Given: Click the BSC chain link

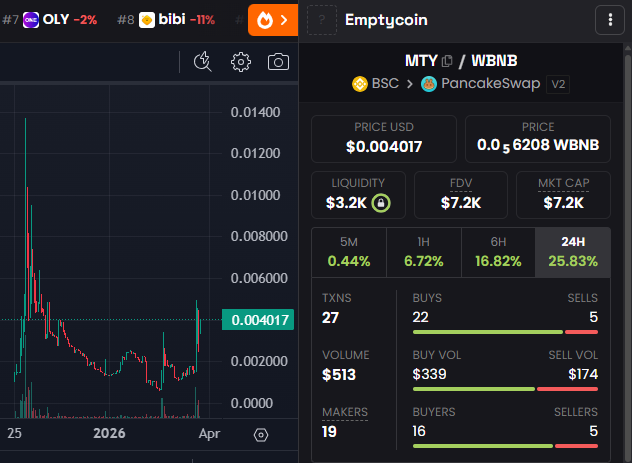Looking at the screenshot, I should click(375, 84).
